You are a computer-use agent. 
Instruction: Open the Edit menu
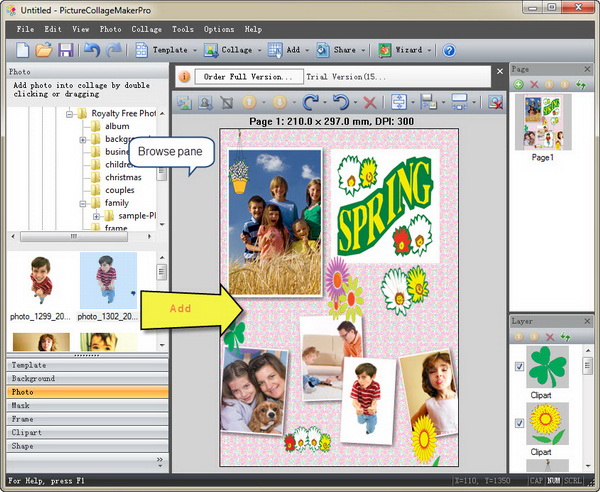click(x=53, y=29)
